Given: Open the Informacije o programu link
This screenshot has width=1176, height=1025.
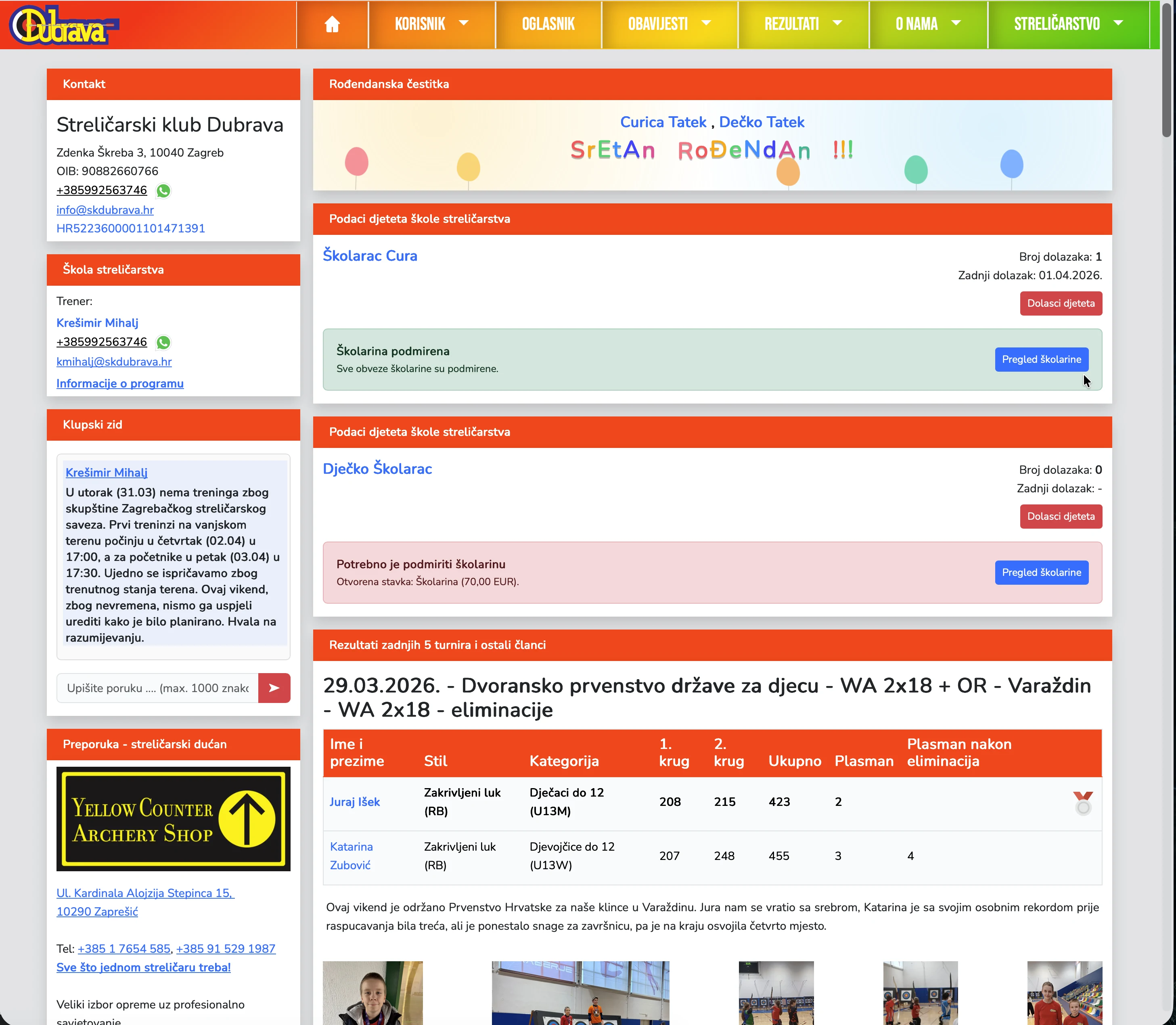Looking at the screenshot, I should coord(119,383).
